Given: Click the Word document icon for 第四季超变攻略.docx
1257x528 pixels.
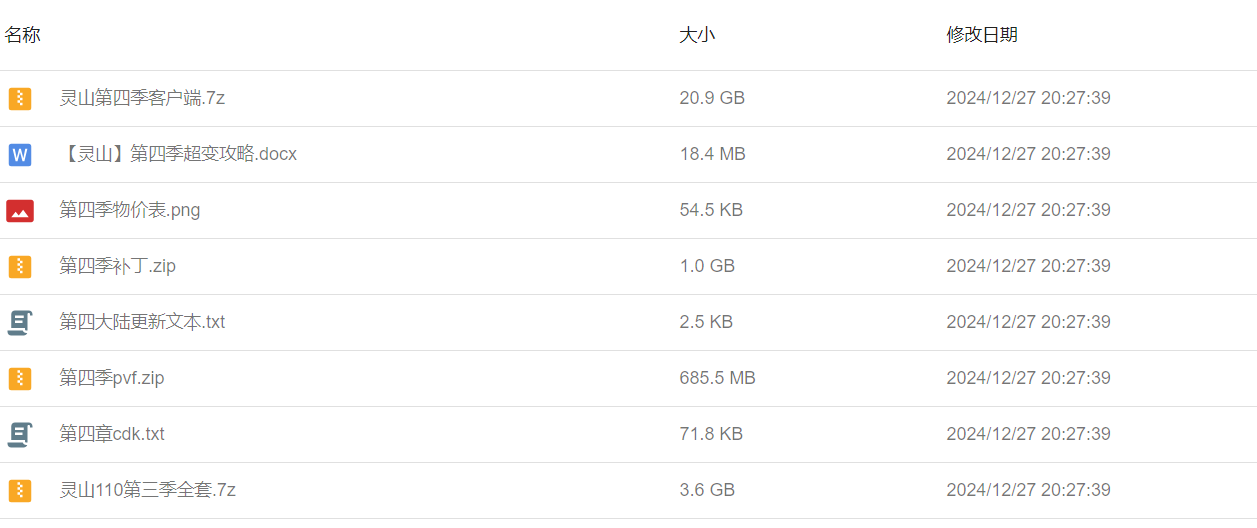Looking at the screenshot, I should click(20, 154).
